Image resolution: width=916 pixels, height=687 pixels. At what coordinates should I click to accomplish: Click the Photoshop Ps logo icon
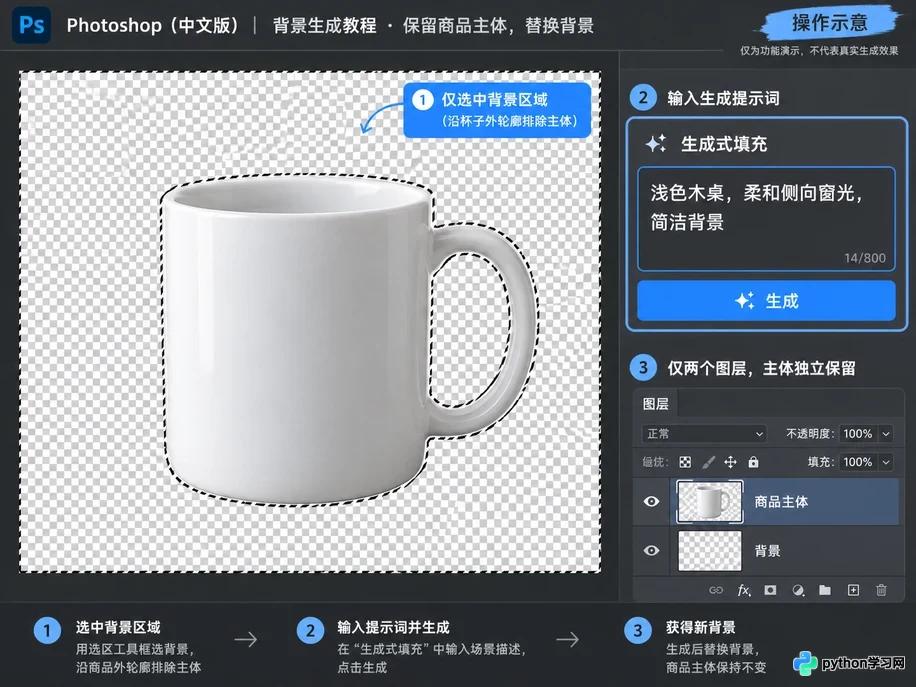pyautogui.click(x=31, y=25)
